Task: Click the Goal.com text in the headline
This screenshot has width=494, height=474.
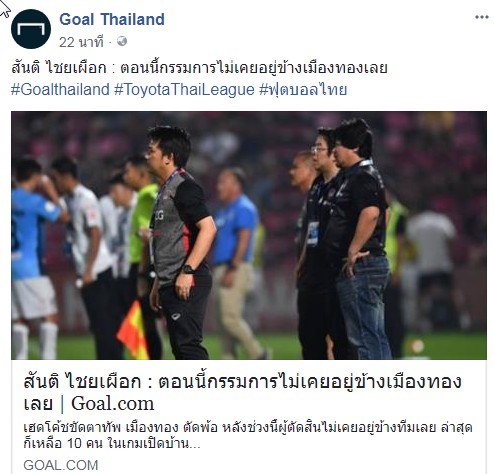Action: pos(112,404)
